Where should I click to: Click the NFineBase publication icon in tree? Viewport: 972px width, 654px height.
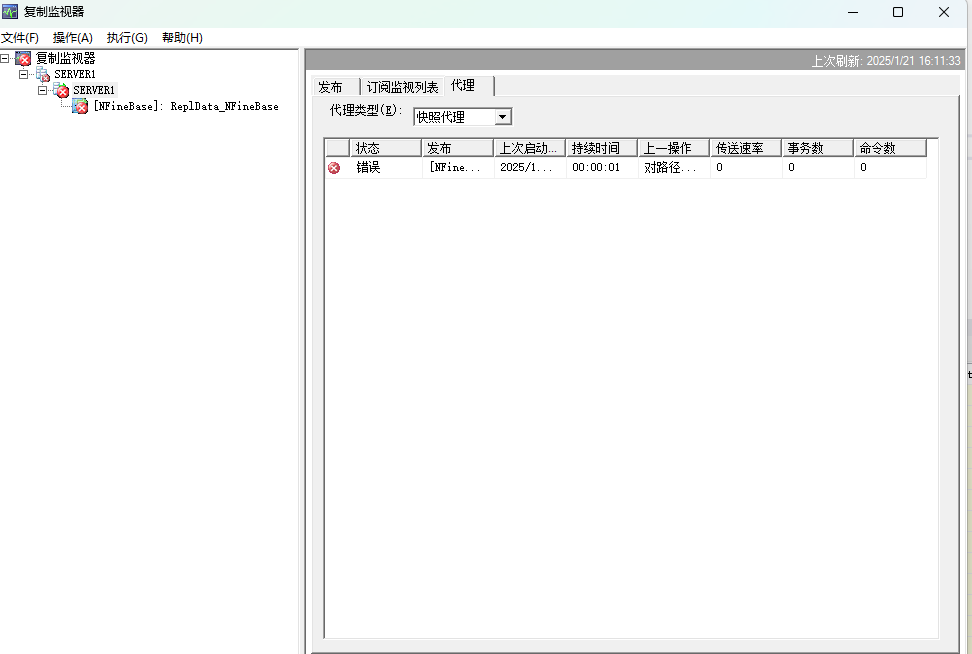click(x=80, y=107)
